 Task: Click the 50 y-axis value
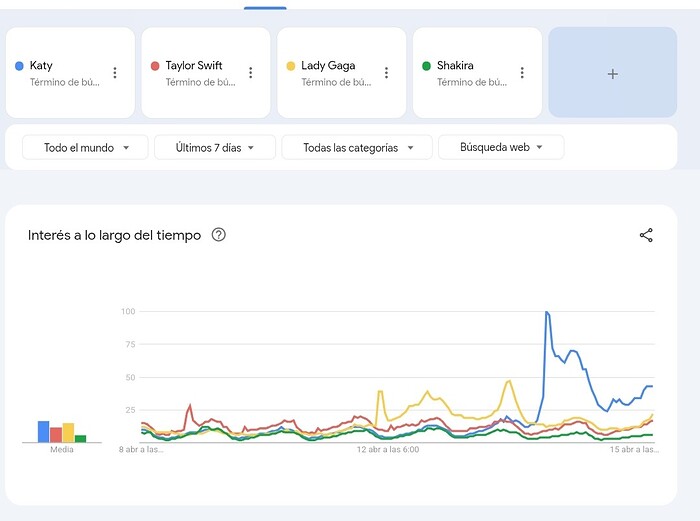point(130,377)
